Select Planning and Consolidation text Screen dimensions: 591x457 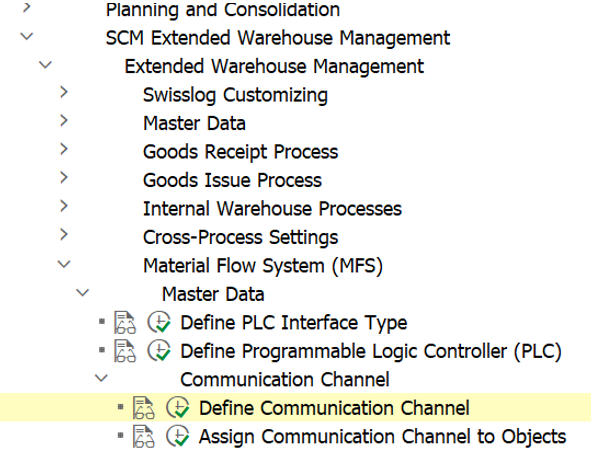click(x=223, y=9)
